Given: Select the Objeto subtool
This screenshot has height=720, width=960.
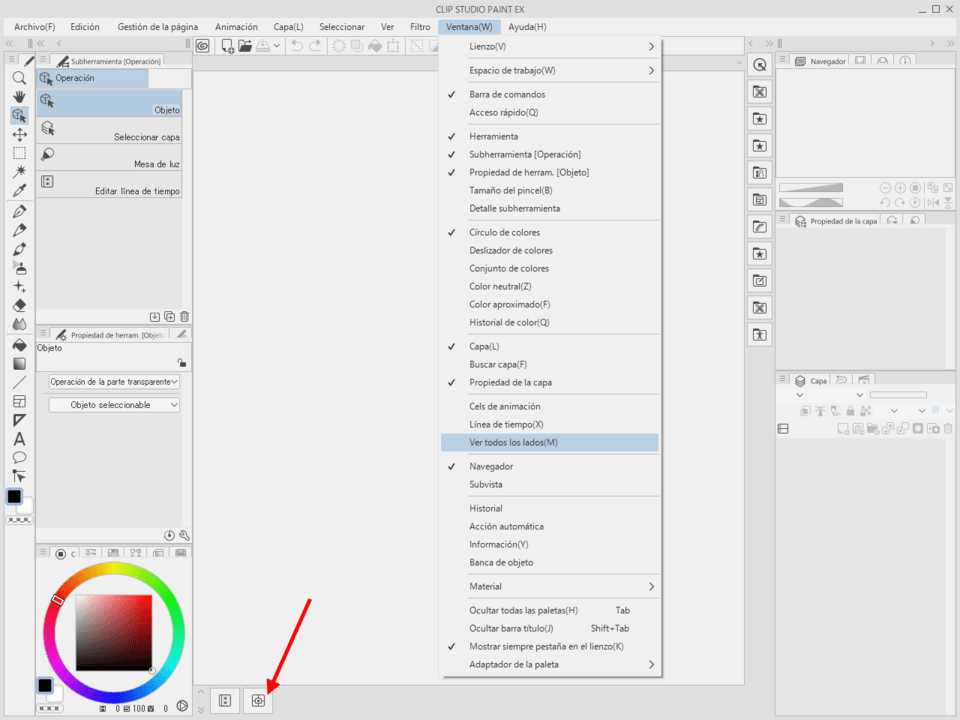Looking at the screenshot, I should pyautogui.click(x=110, y=103).
